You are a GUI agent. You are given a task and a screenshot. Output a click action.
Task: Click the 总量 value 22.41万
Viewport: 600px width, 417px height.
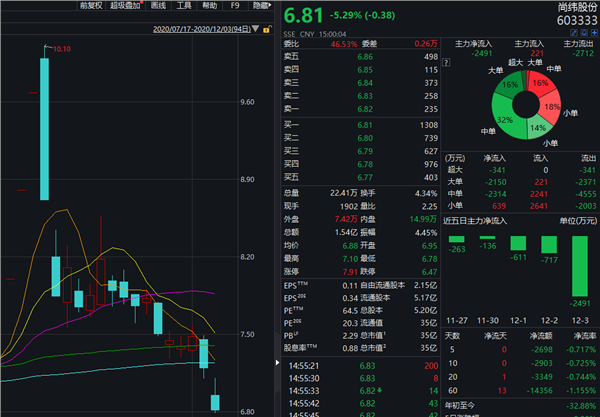[344, 193]
